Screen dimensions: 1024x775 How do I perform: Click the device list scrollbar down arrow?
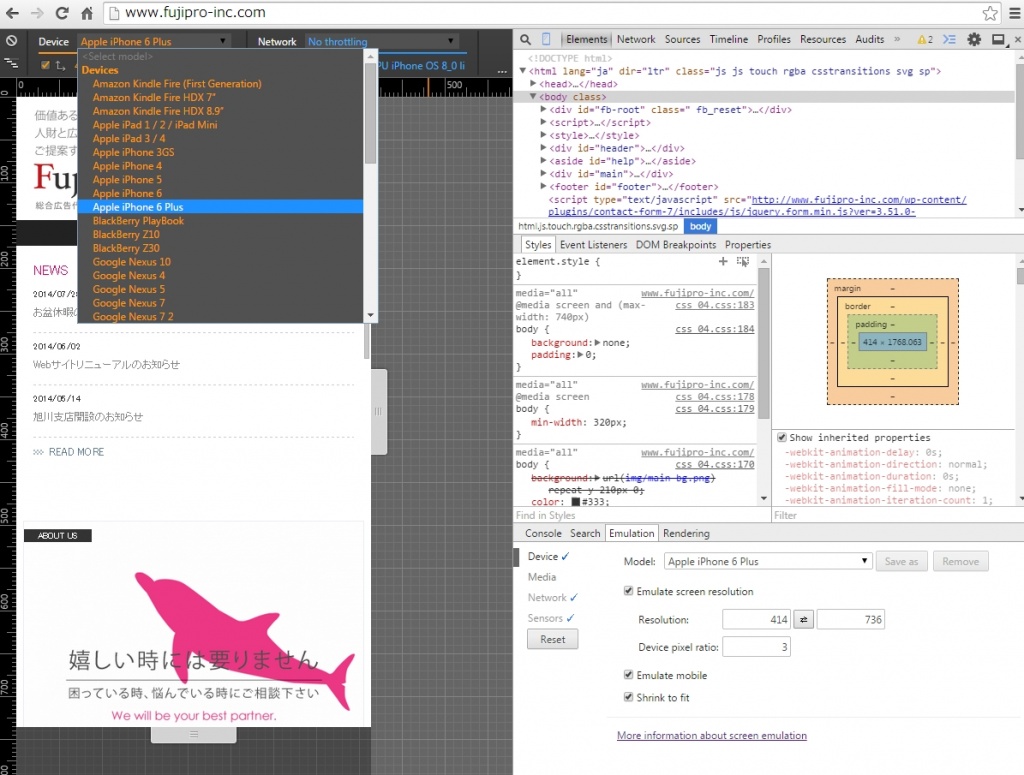coord(370,315)
